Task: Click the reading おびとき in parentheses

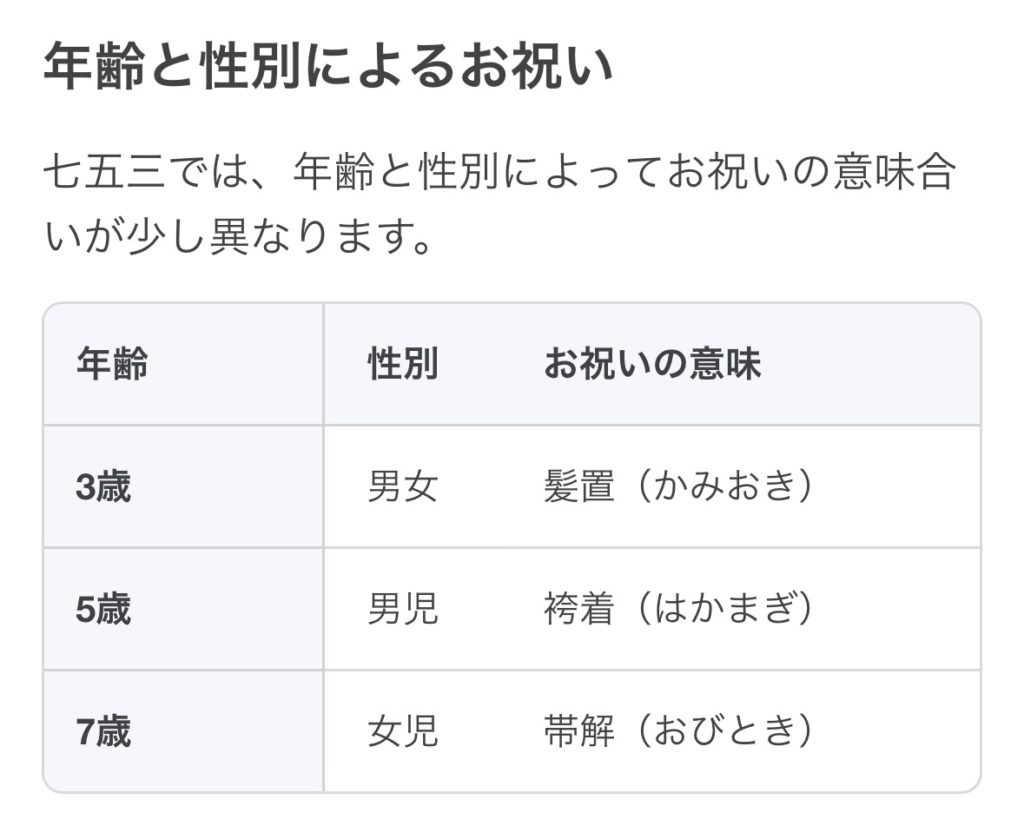Action: coord(726,732)
